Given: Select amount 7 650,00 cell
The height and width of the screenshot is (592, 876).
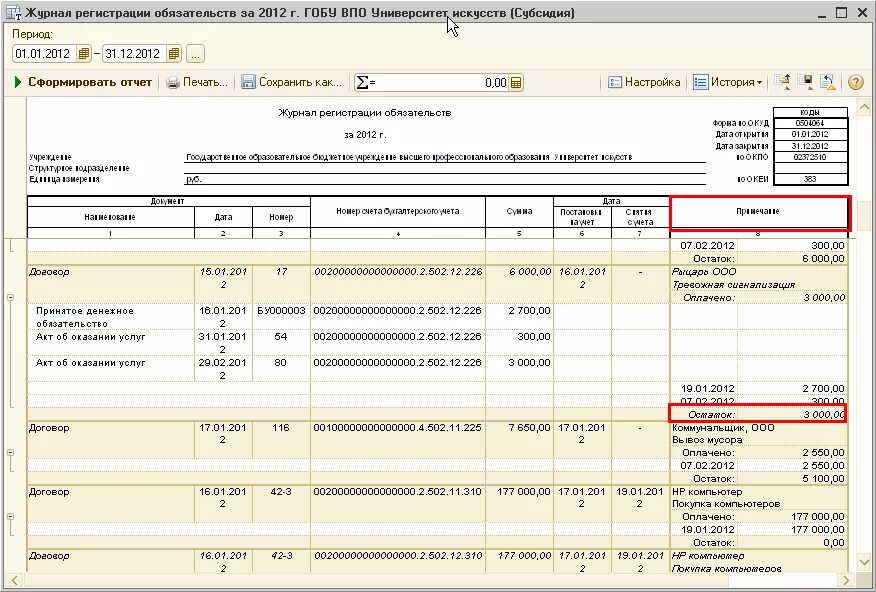Looking at the screenshot, I should (x=519, y=440).
